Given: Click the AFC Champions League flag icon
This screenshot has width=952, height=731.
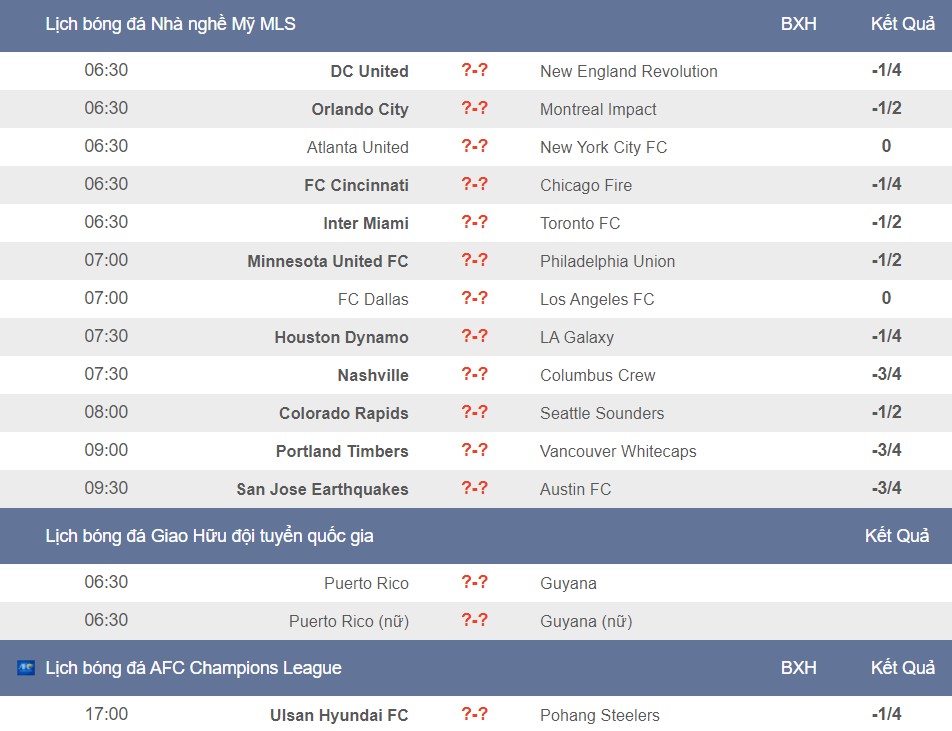Looking at the screenshot, I should pos(26,668).
